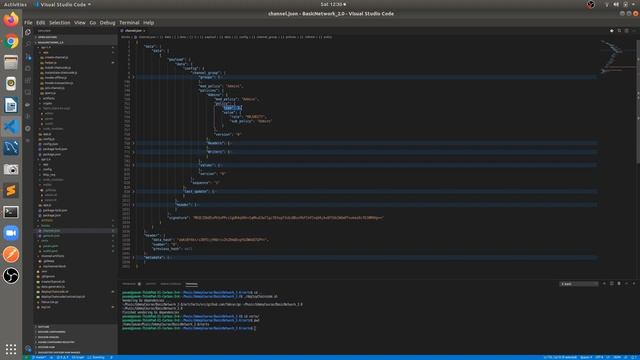Screen dimensions: 640x360
Task: Launch Postman from the dock
Action: click(11, 254)
